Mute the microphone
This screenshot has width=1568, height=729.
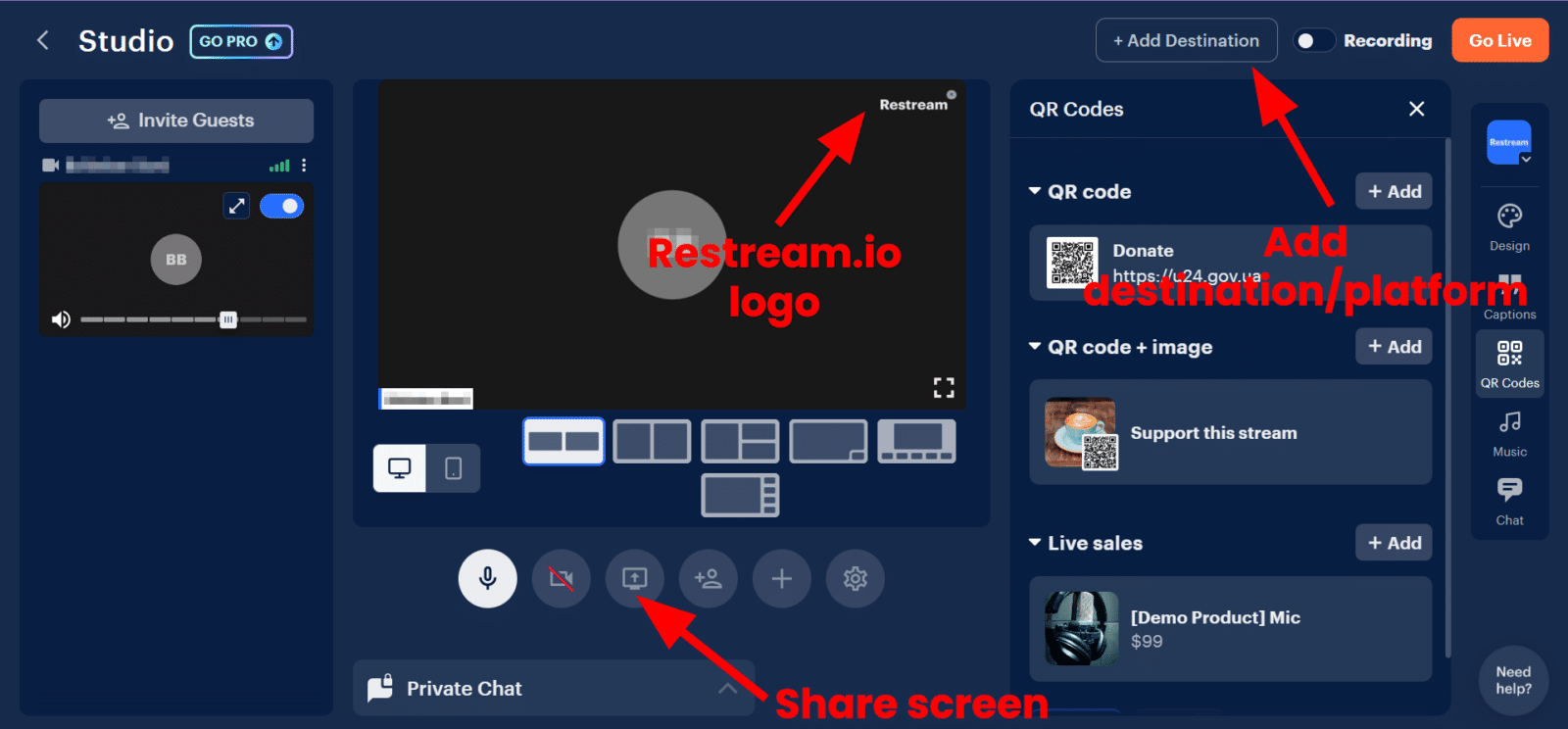click(x=488, y=578)
